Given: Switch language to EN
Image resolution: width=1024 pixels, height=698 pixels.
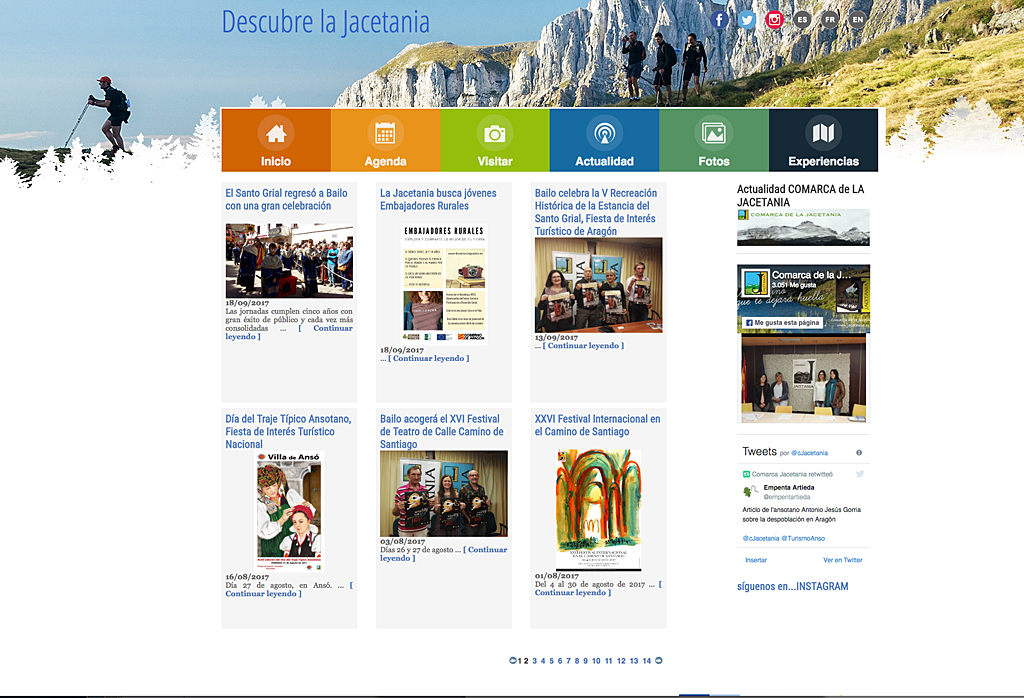Looking at the screenshot, I should click(857, 20).
